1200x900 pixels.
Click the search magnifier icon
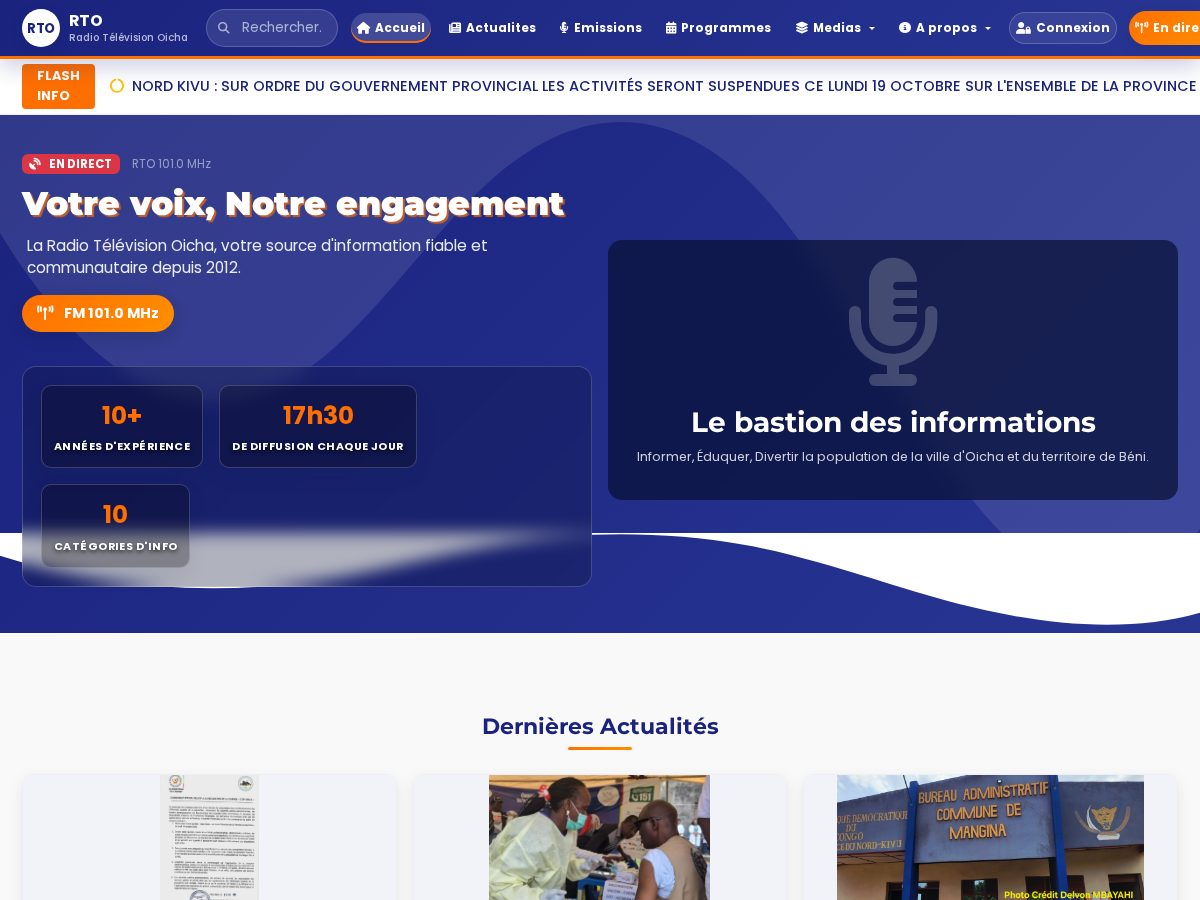tap(223, 28)
